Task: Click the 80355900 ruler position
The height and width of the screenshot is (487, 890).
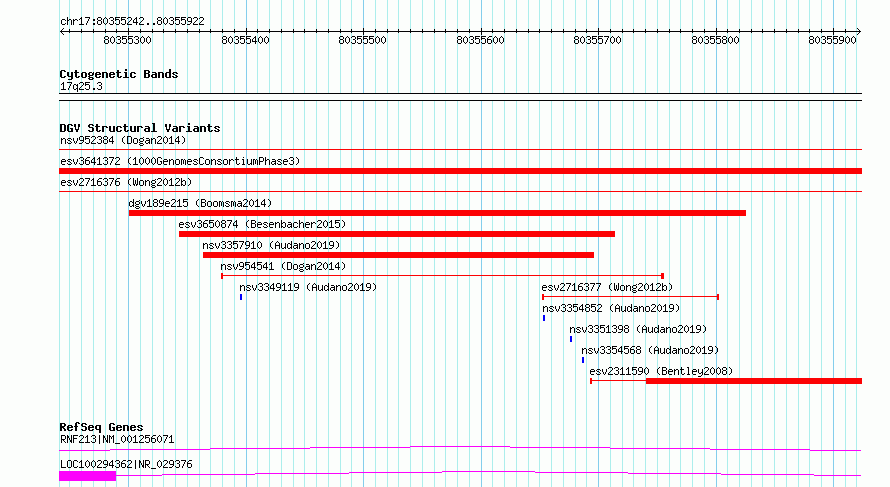Action: click(x=832, y=40)
